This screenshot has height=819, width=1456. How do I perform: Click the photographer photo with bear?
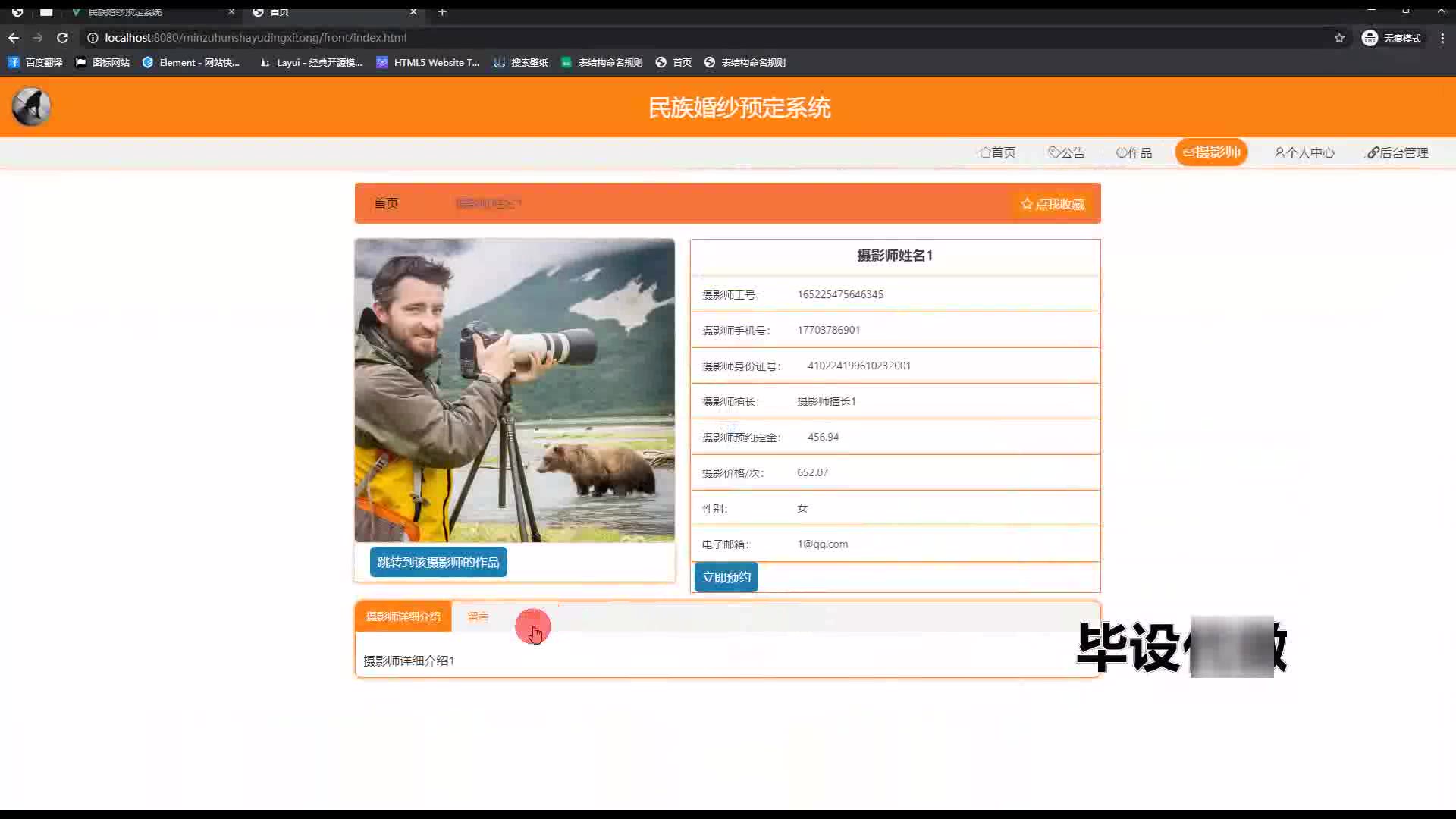coord(514,391)
